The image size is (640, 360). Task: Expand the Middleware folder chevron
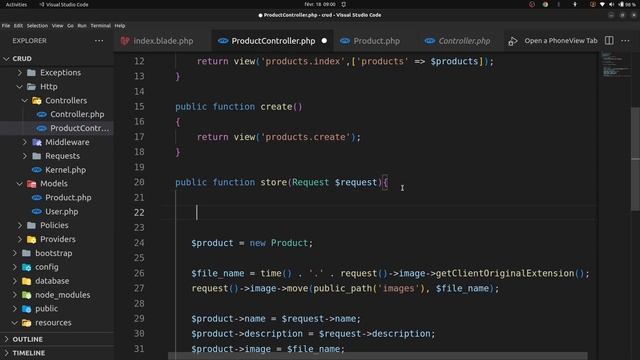pos(24,142)
